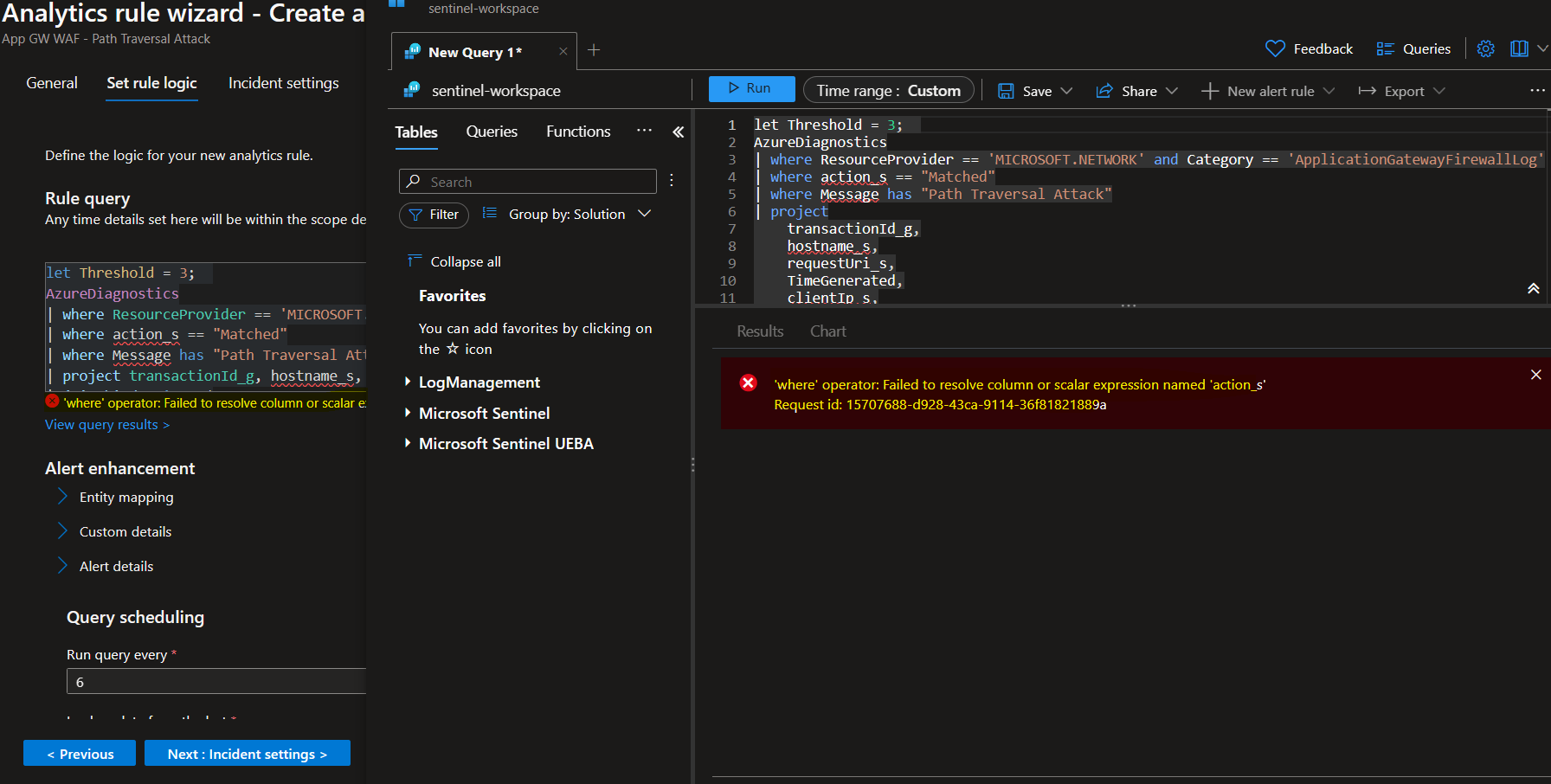Screen dimensions: 1551x784
Task: Click the Export arrow icon
Action: point(1368,91)
